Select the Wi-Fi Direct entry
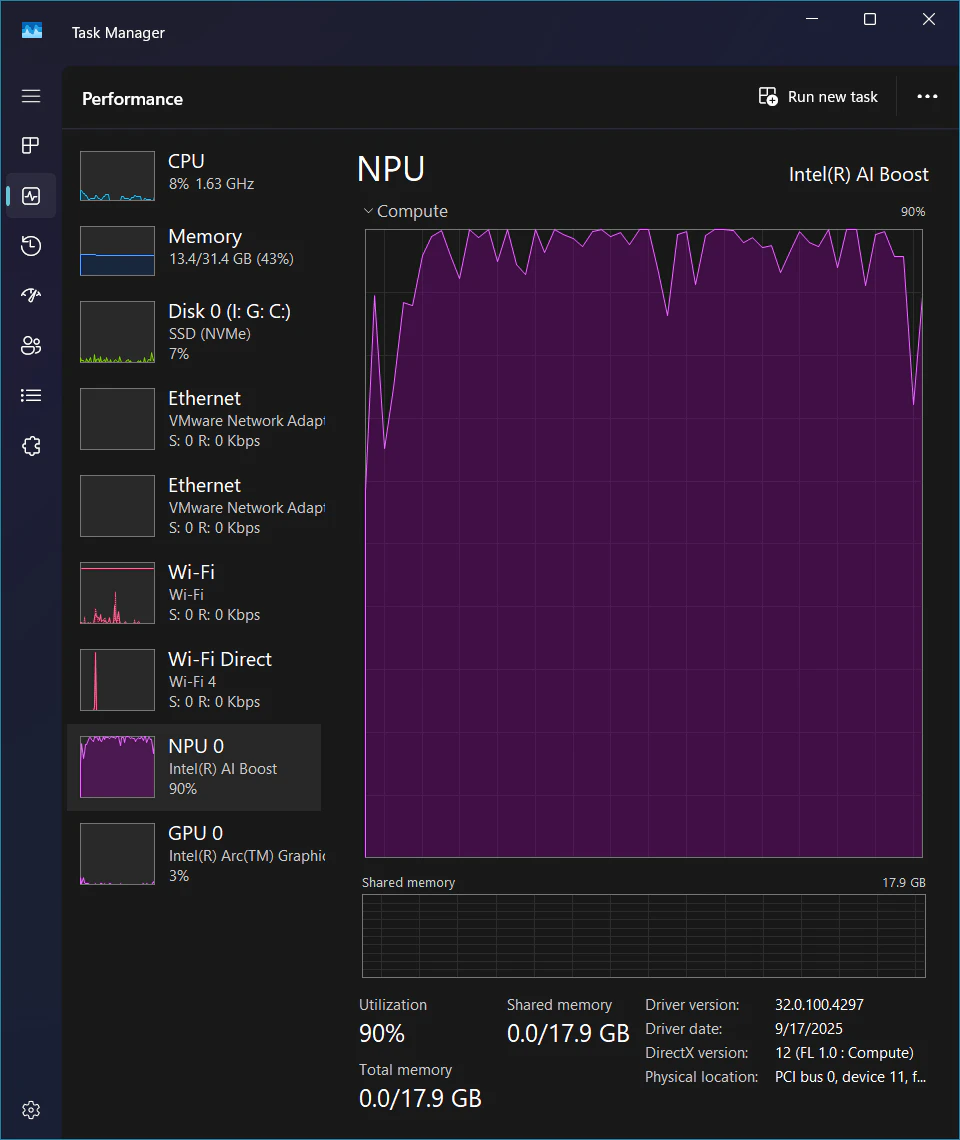The width and height of the screenshot is (960, 1140). [194, 681]
